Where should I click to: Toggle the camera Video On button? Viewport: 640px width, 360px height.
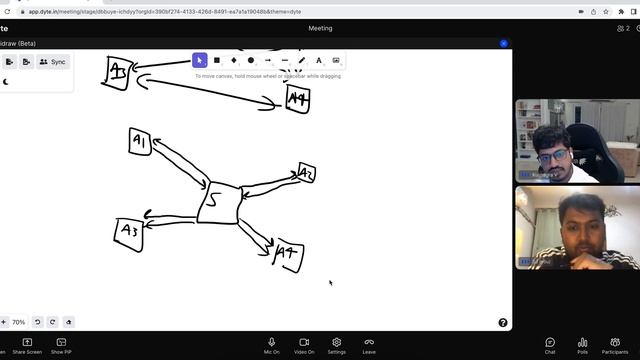click(x=304, y=346)
